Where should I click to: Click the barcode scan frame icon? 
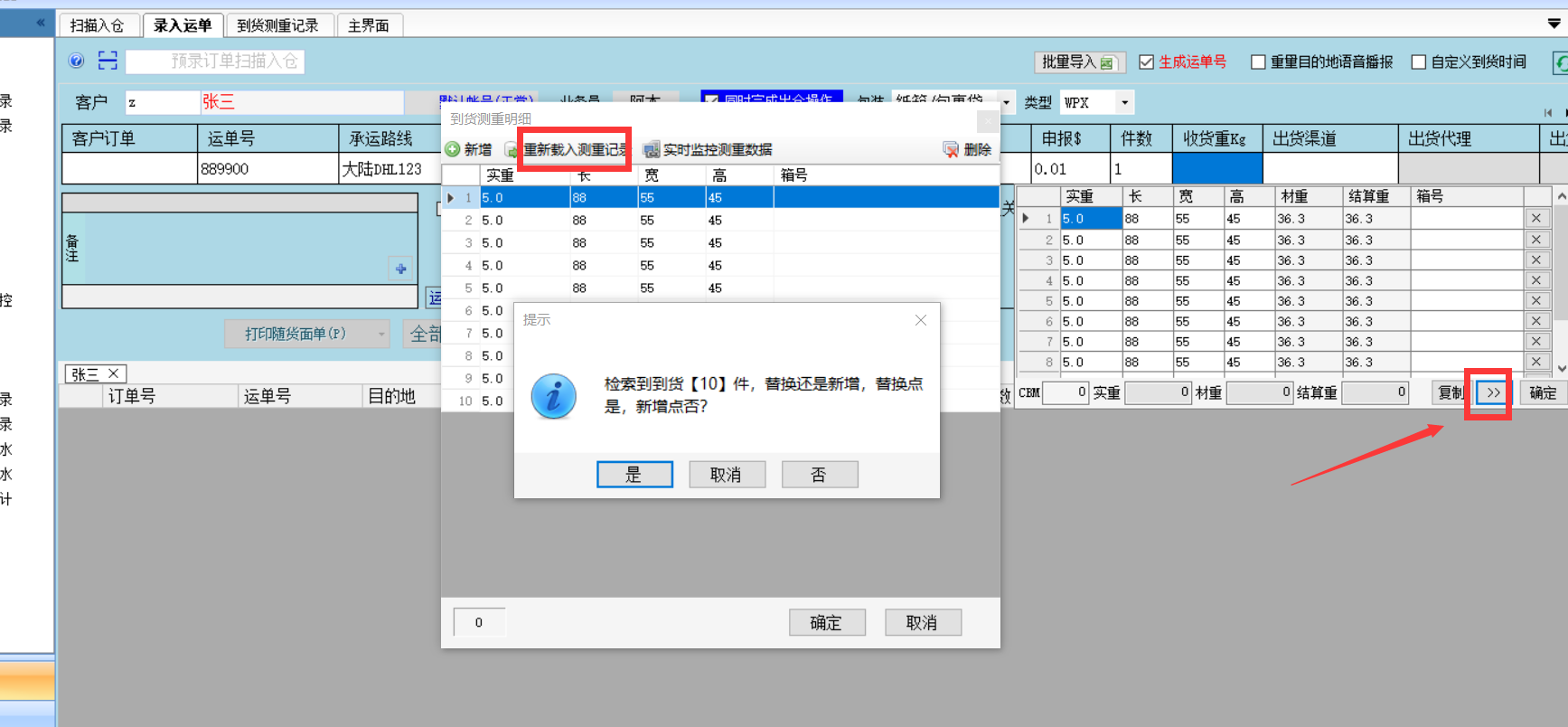[108, 61]
